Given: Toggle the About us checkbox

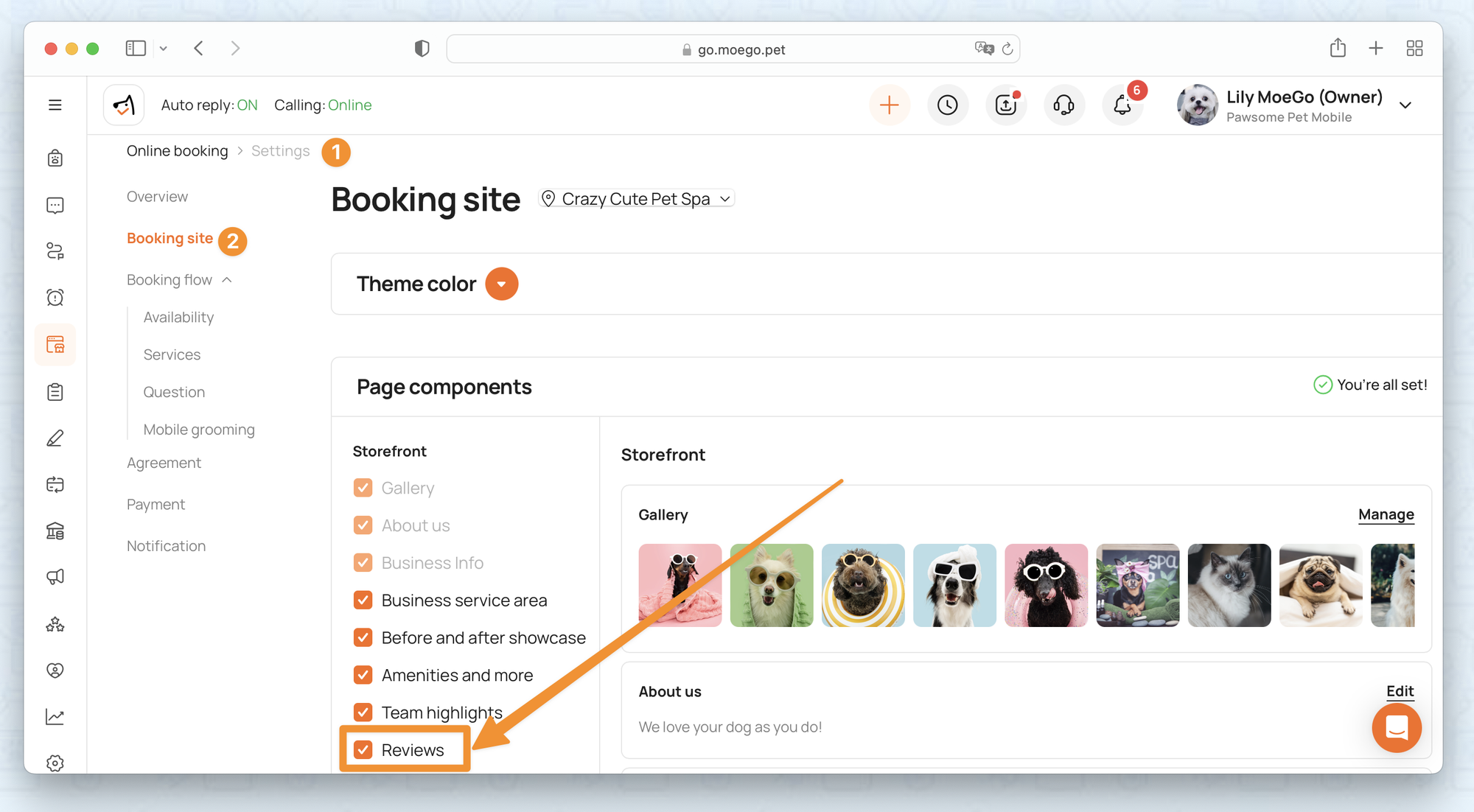Looking at the screenshot, I should click(x=363, y=525).
